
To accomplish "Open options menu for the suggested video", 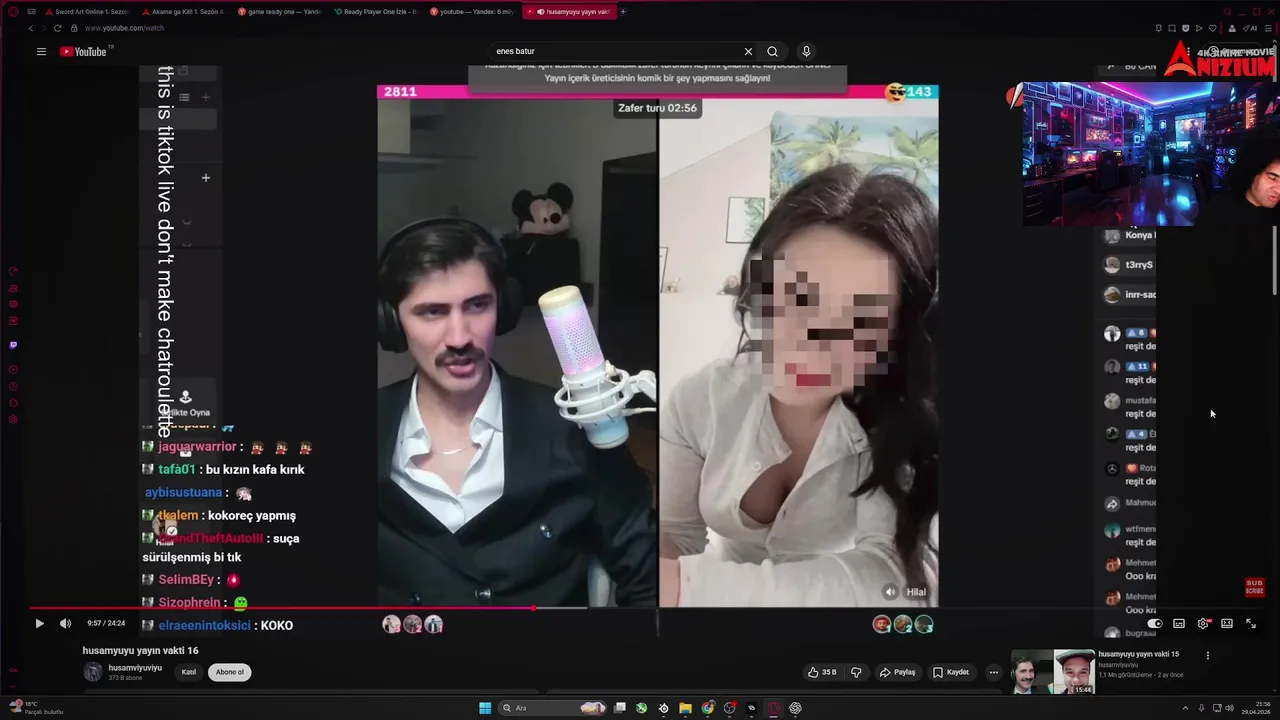I will tap(1207, 656).
